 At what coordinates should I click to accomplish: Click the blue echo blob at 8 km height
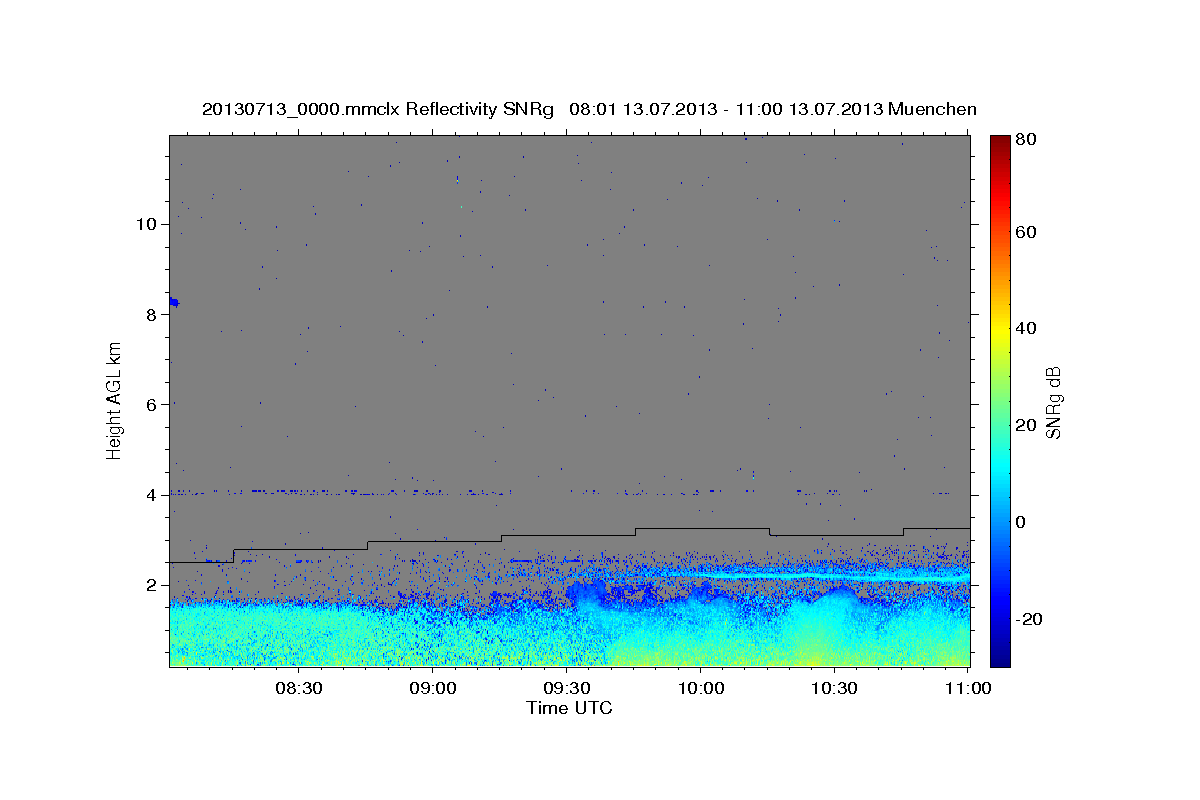tap(174, 301)
